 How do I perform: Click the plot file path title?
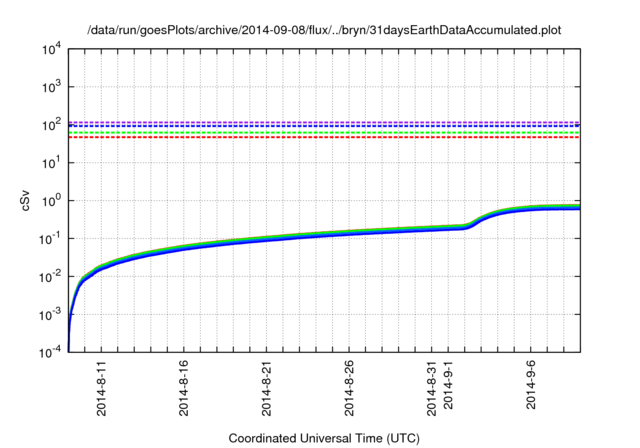tap(324, 30)
